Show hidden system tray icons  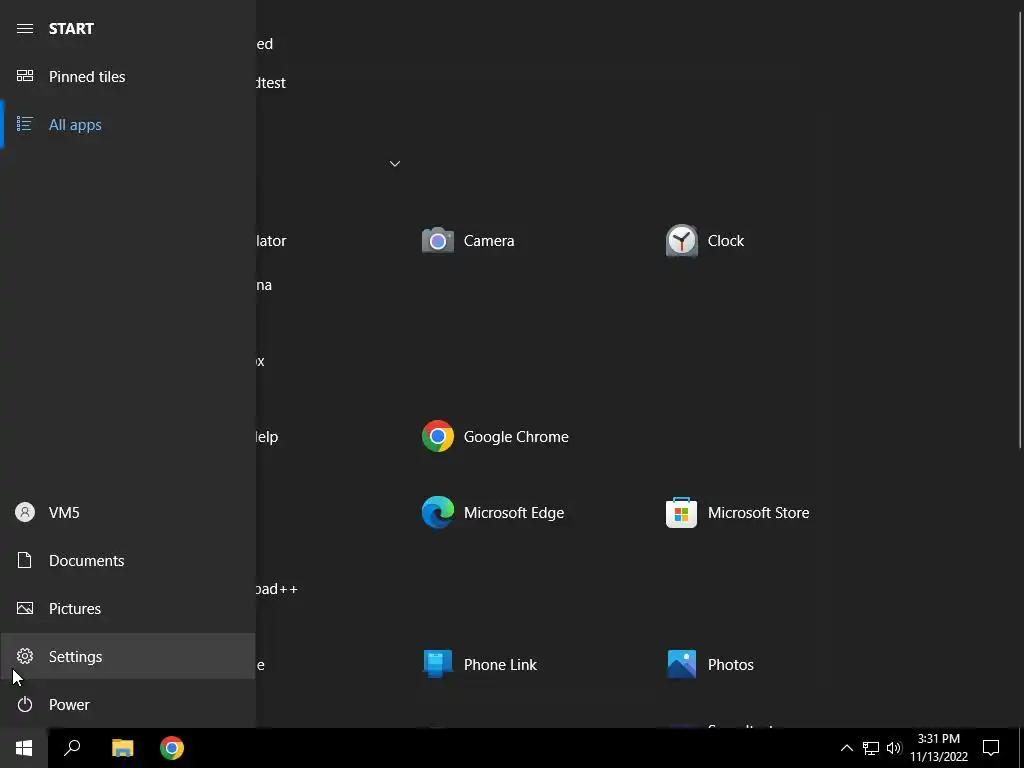[846, 748]
